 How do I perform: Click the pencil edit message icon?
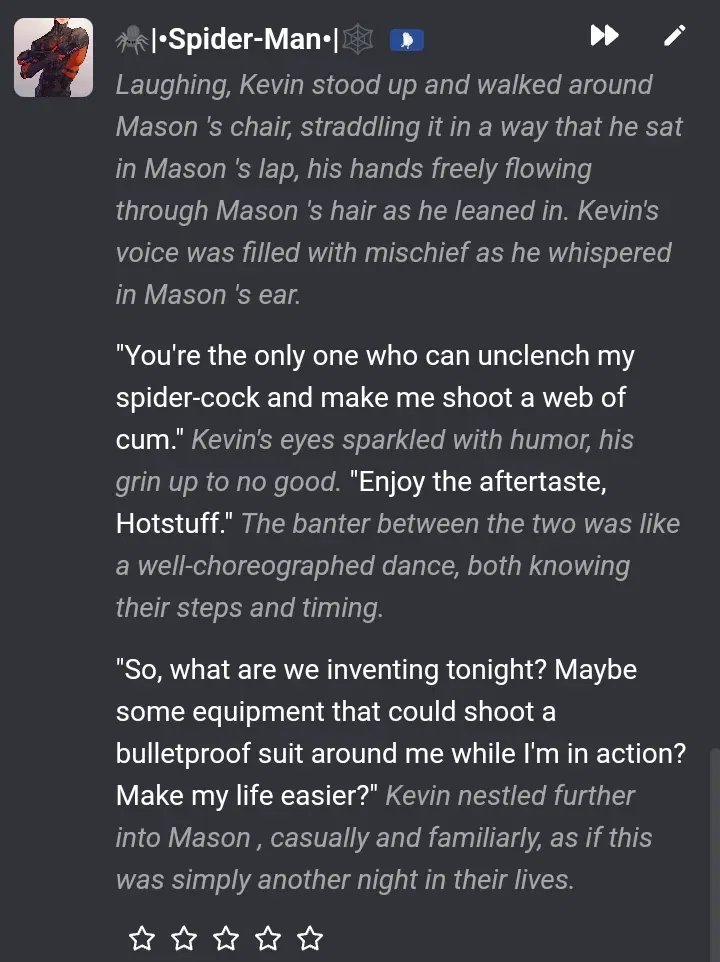coord(675,36)
